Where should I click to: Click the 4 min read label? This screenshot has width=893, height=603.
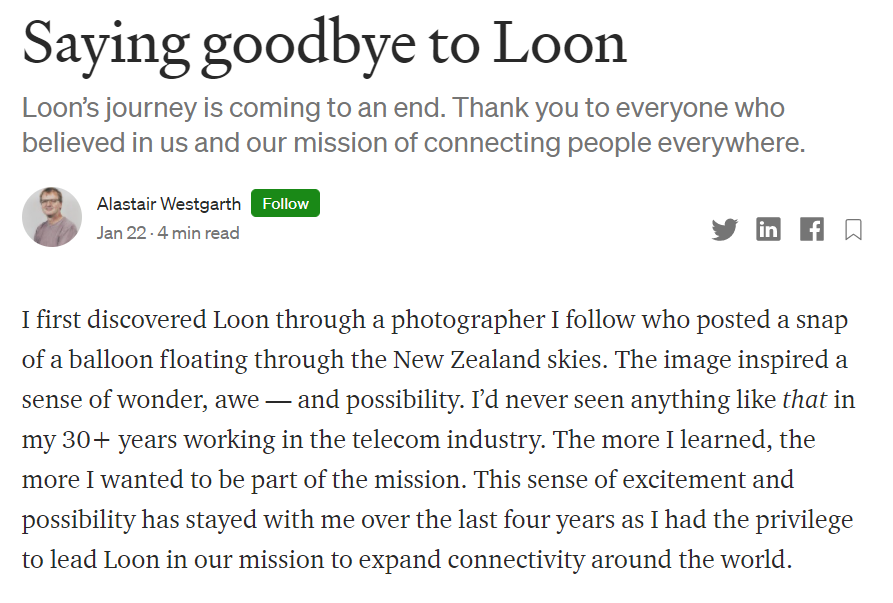[x=198, y=233]
